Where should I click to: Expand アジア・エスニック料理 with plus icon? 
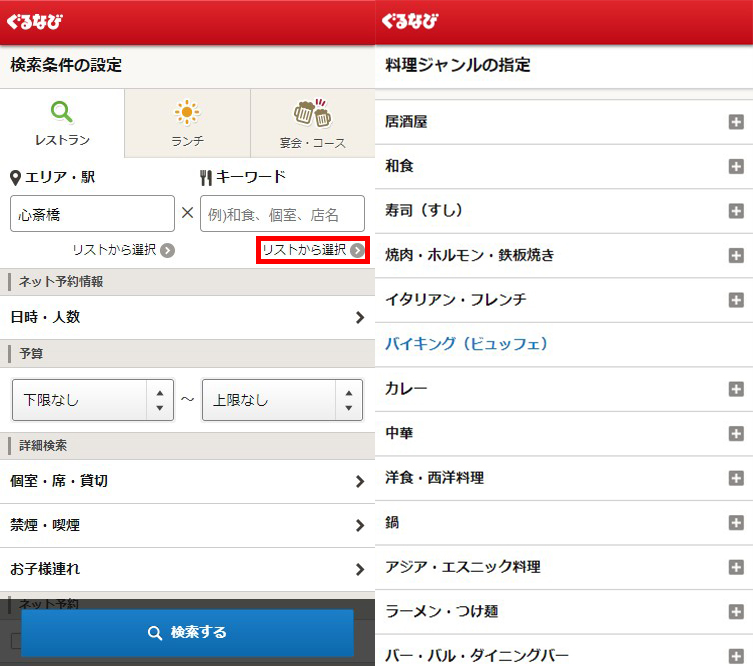coord(736,567)
